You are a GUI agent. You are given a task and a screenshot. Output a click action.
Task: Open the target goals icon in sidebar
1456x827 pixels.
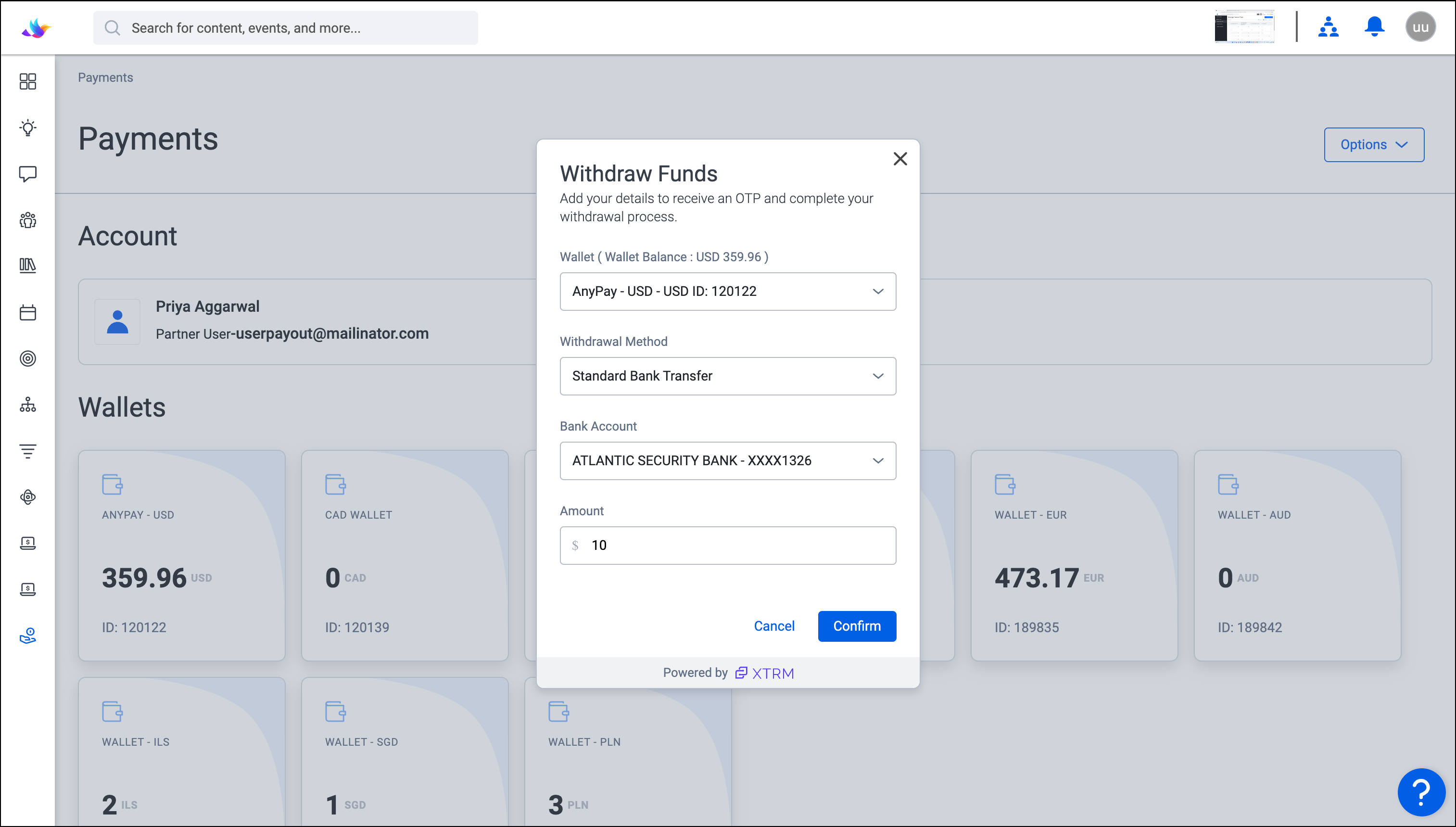pos(28,358)
